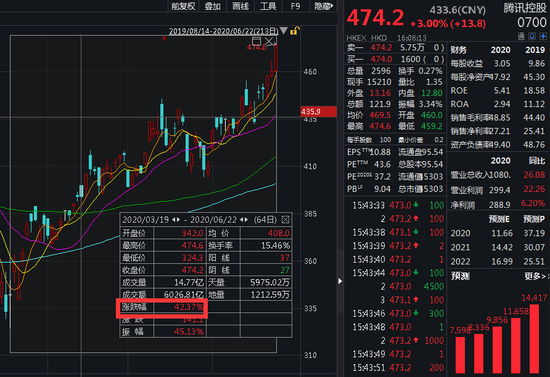Viewport: 550px width, 377px height.
Task: Click the yellow unlock padlock icon
Action: [x=294, y=31]
